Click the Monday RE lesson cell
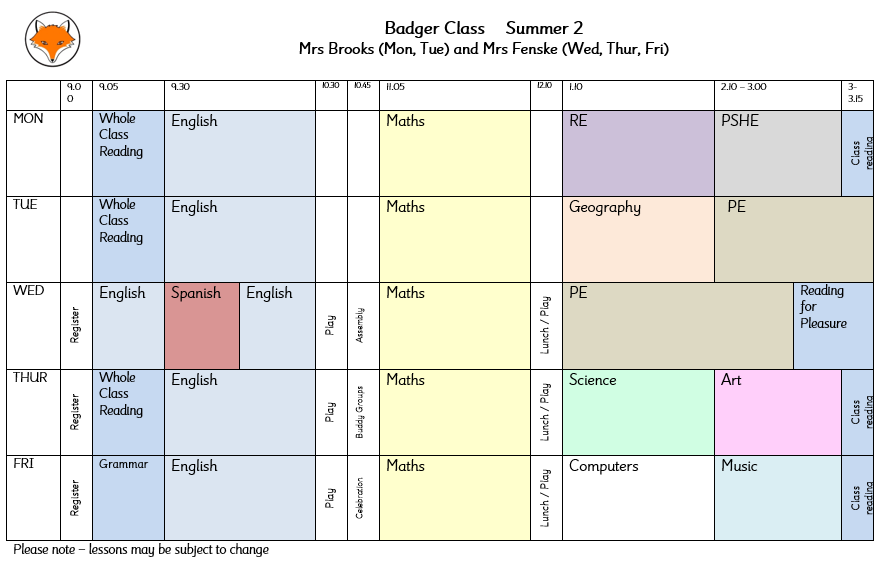884x567 pixels. point(638,153)
